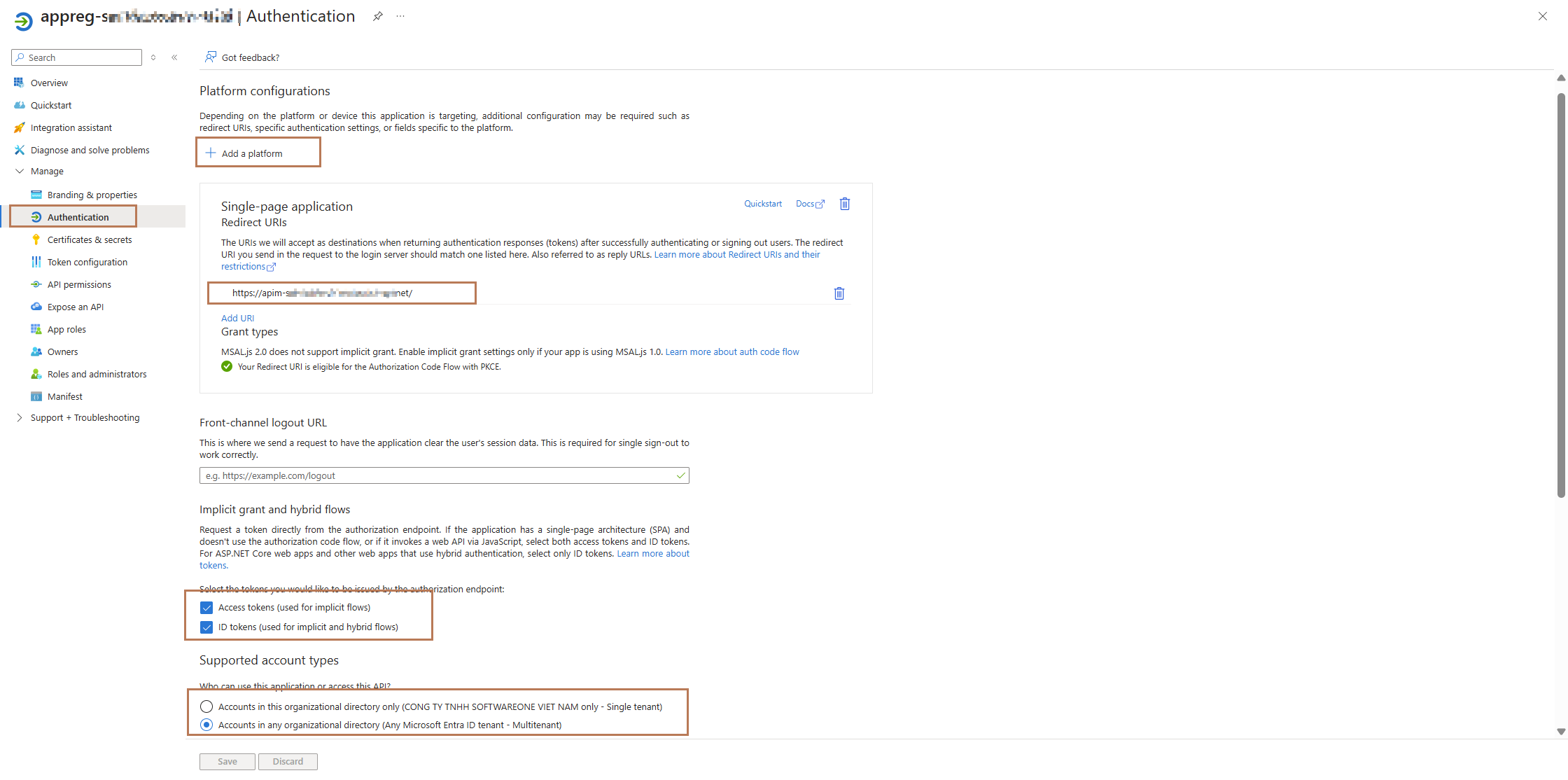Click Front-channel logout URL input

click(444, 475)
